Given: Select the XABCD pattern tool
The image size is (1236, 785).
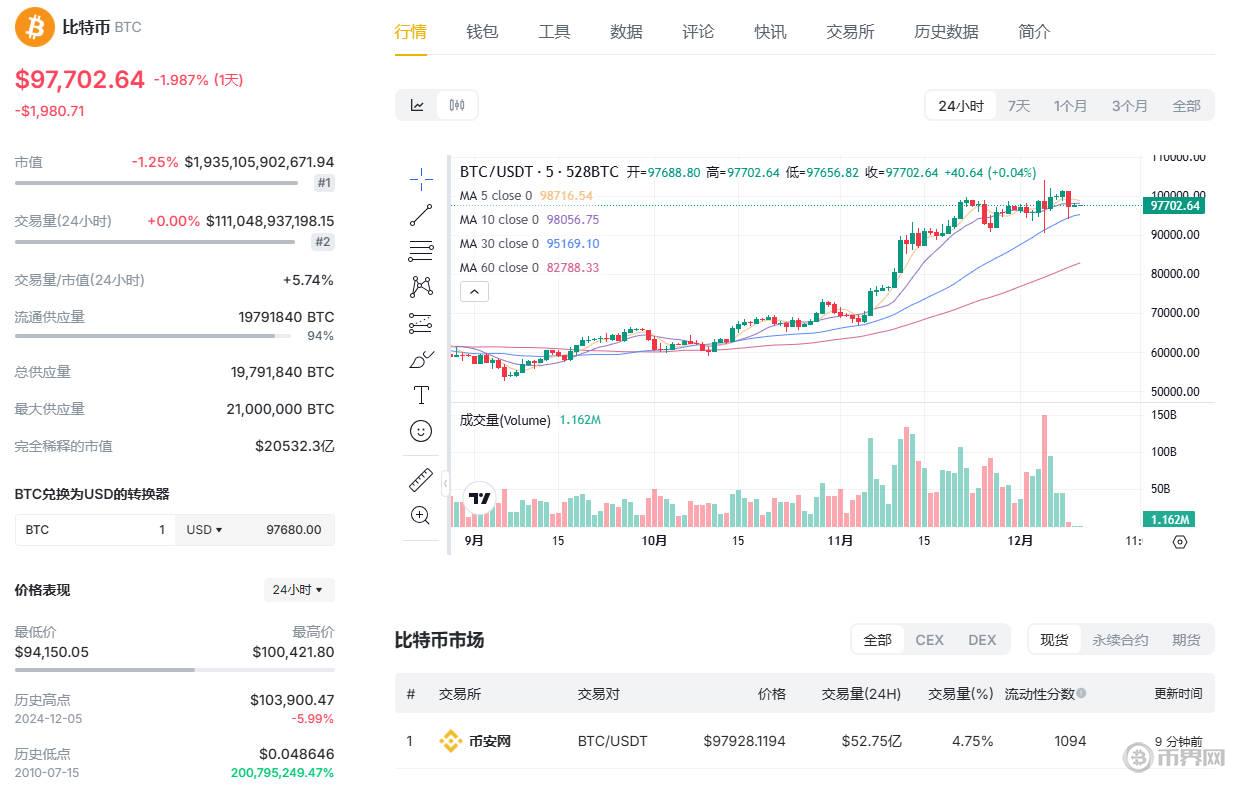Looking at the screenshot, I should point(421,287).
